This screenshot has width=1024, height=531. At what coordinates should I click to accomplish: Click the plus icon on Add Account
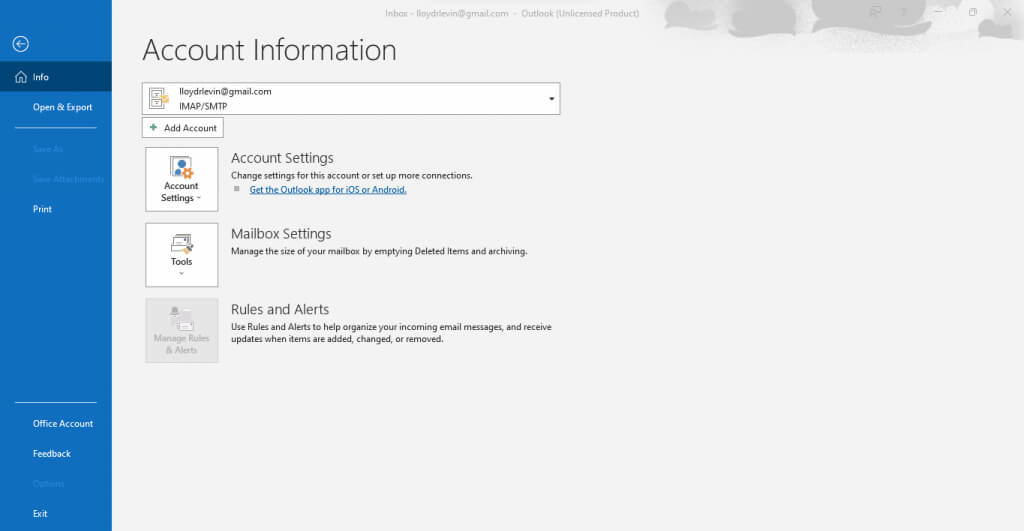coord(153,127)
